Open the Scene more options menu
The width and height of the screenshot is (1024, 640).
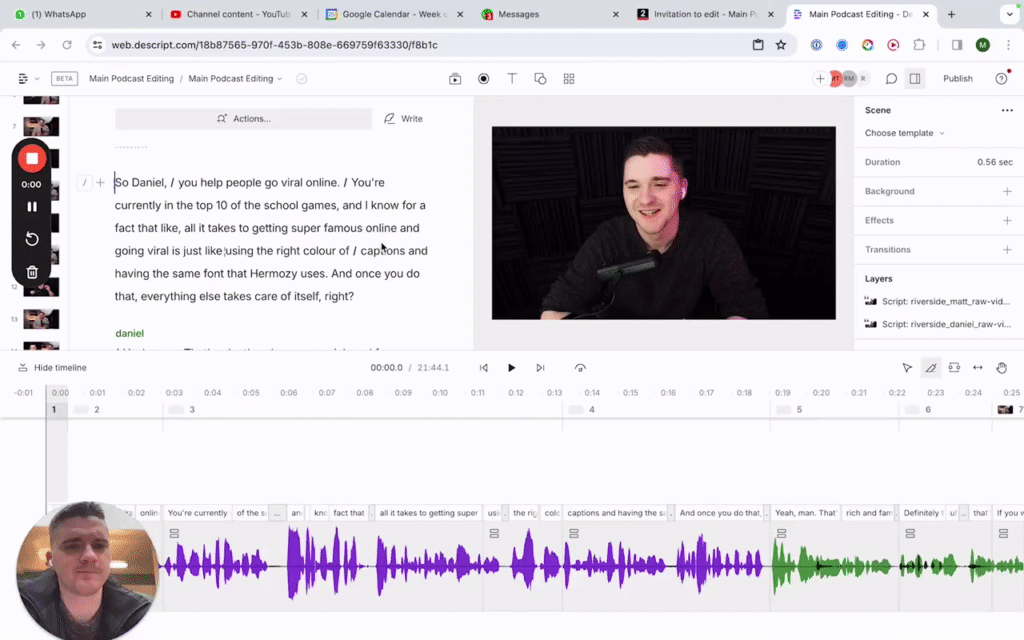pos(1007,110)
